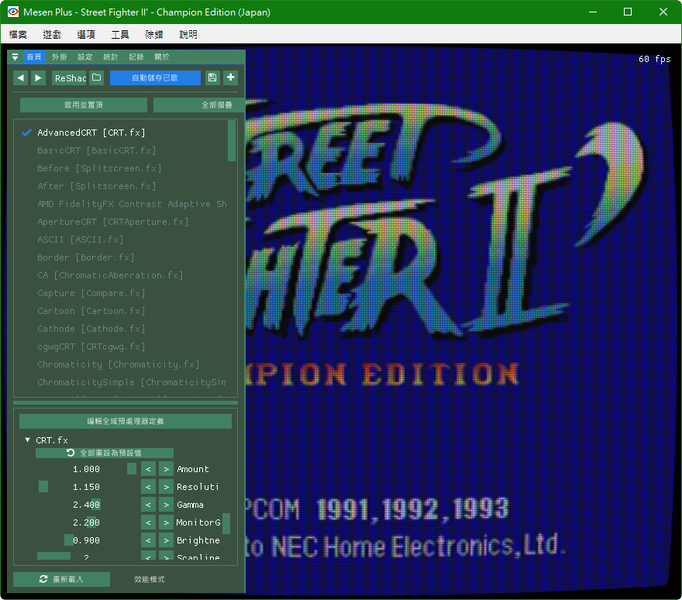This screenshot has height=600, width=682.
Task: Increase Gamma with the right arrow
Action: point(166,505)
